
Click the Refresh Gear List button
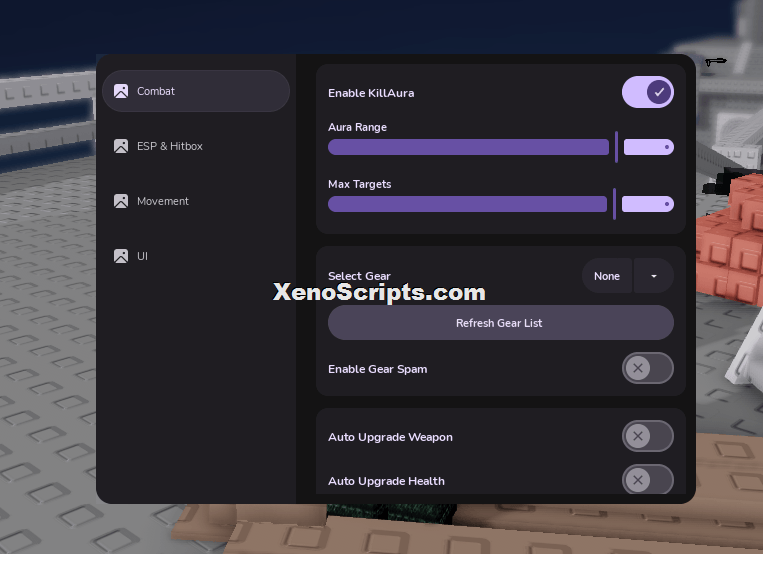(501, 323)
